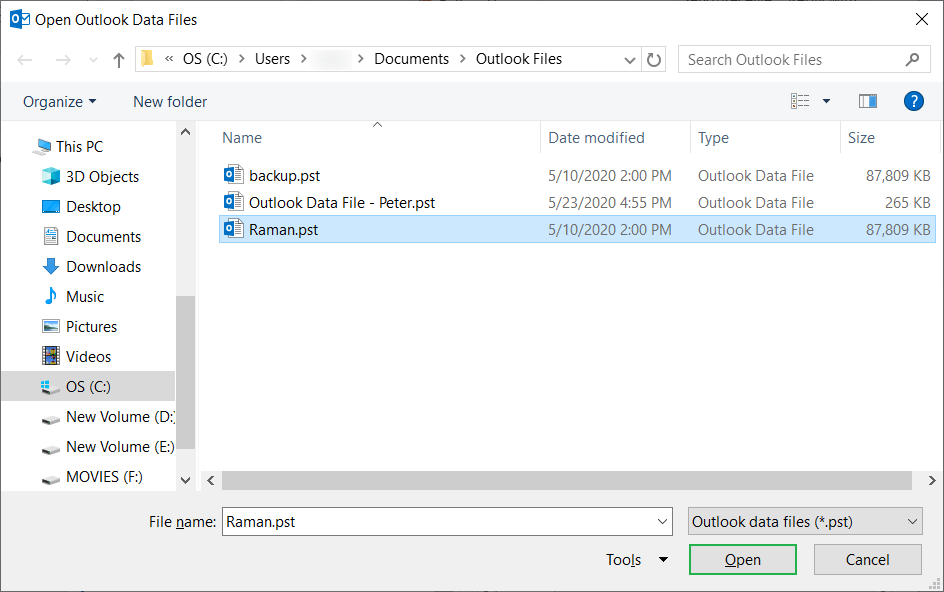
Task: Change the file view layout icon
Action: tap(800, 101)
